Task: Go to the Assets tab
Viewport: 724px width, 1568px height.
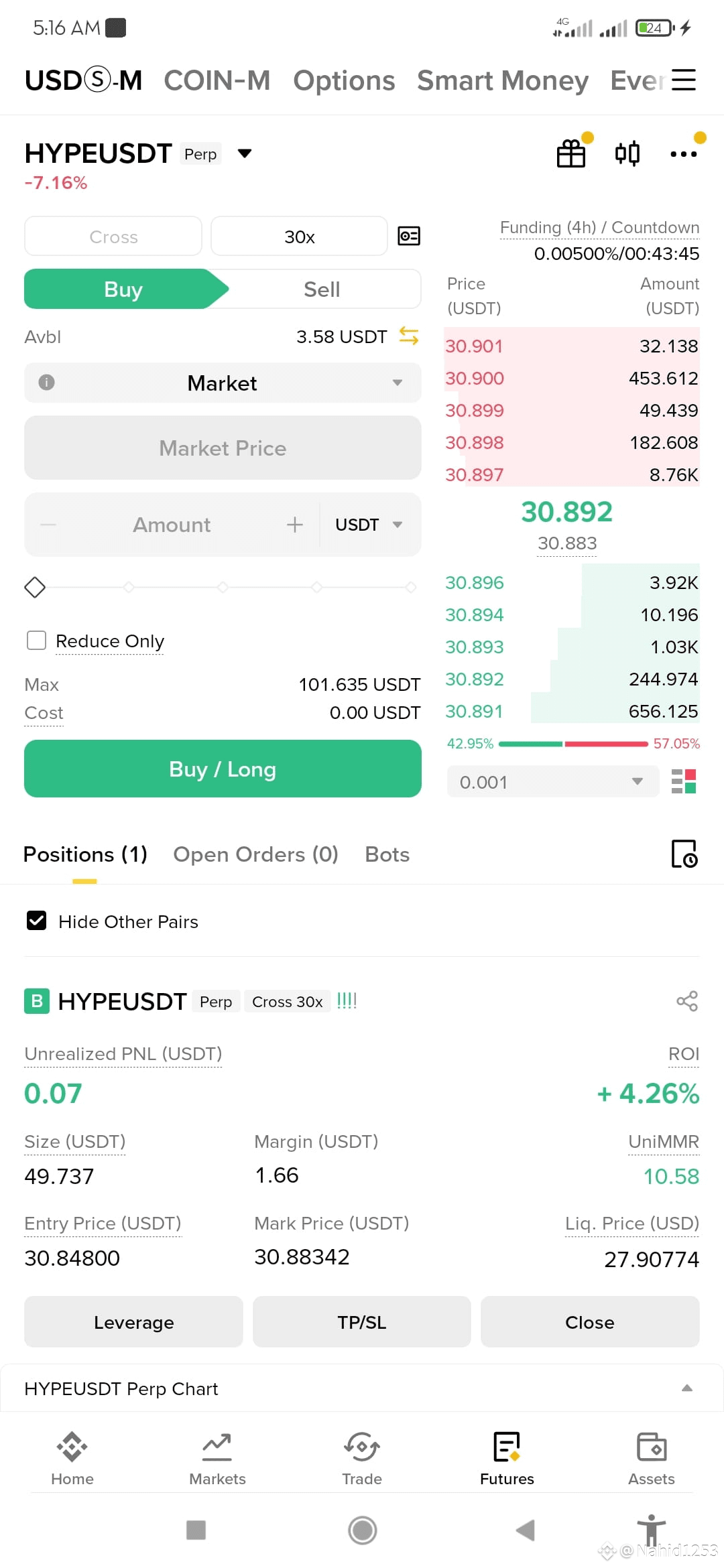Action: pyautogui.click(x=652, y=1457)
